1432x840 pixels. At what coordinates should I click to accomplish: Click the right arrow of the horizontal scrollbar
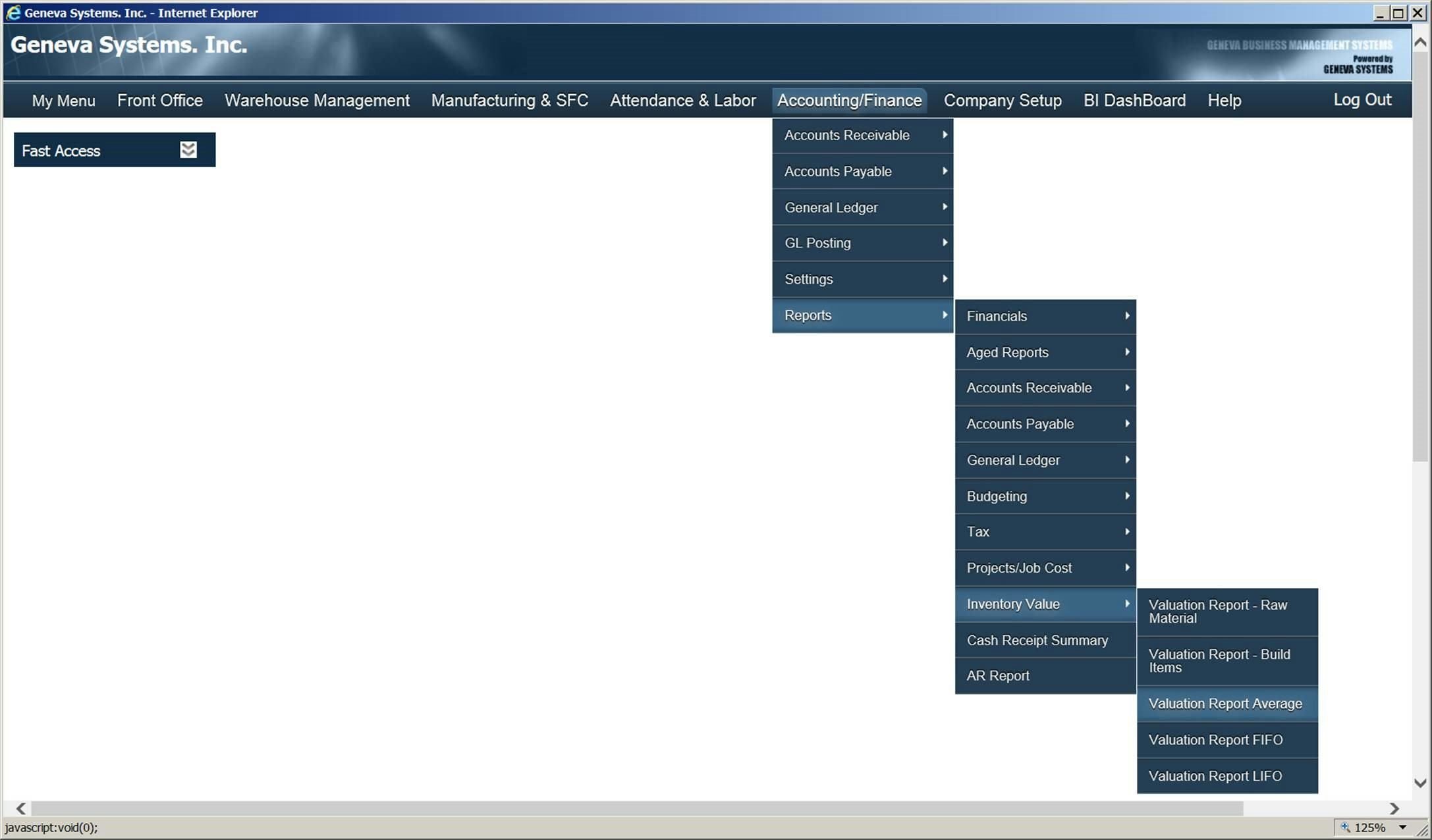tap(1394, 808)
